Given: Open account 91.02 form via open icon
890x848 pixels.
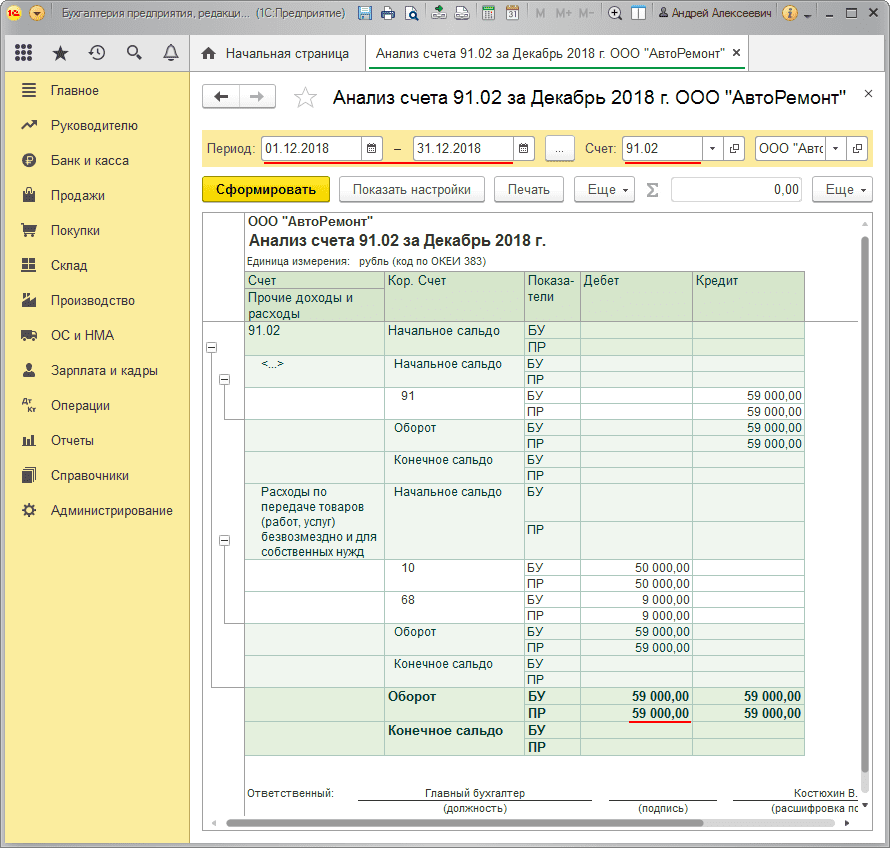Looking at the screenshot, I should point(734,149).
